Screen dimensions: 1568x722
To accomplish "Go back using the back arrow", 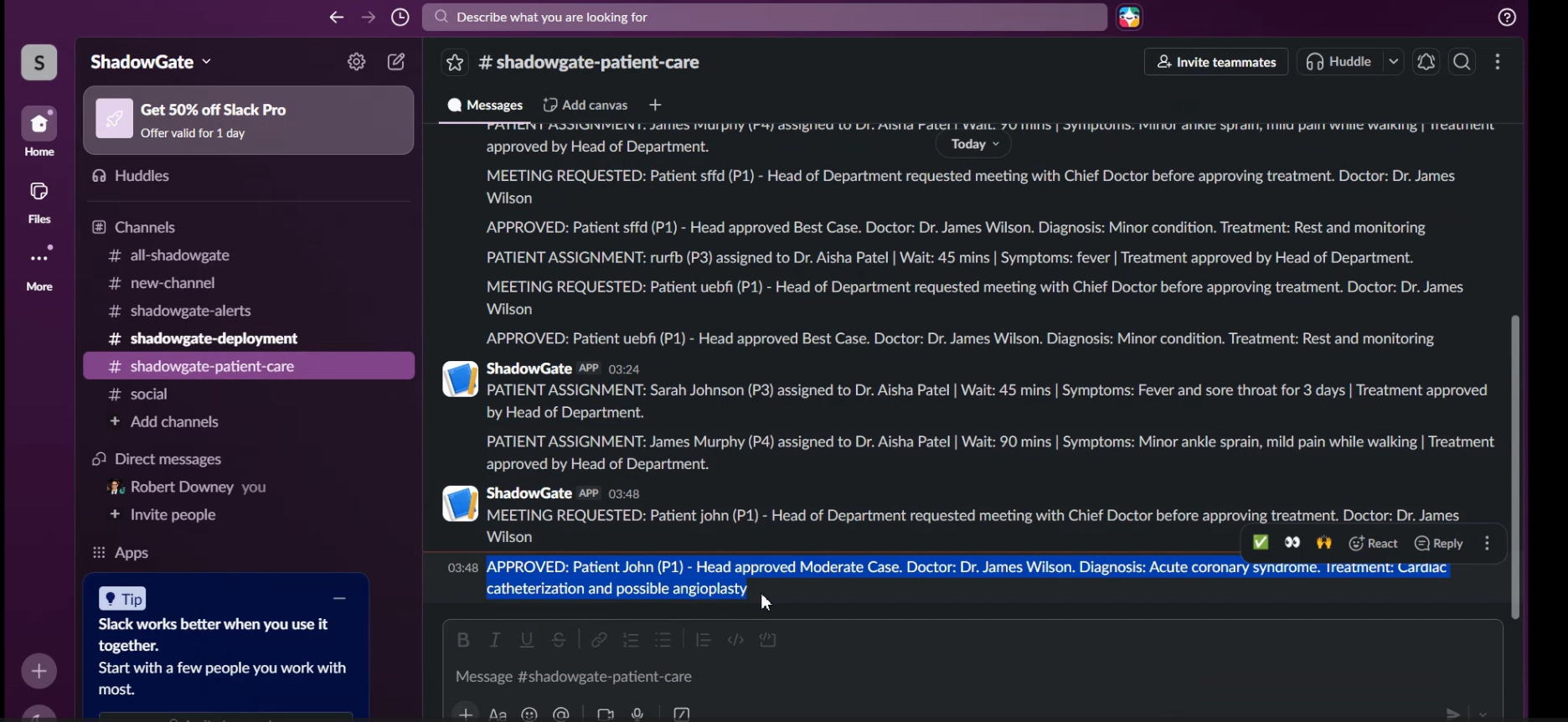I will coord(337,18).
